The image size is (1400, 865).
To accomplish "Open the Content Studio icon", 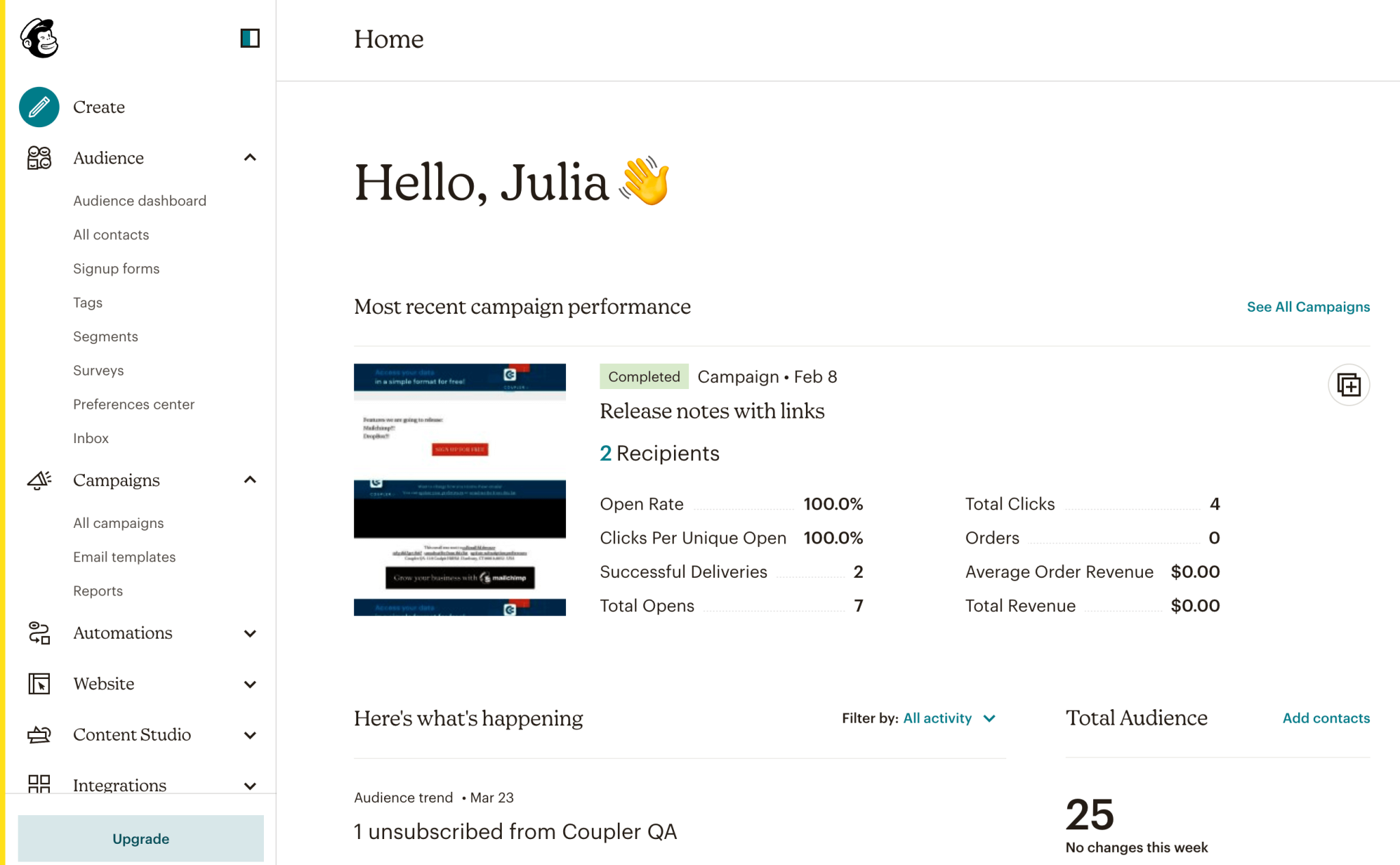I will 39,735.
